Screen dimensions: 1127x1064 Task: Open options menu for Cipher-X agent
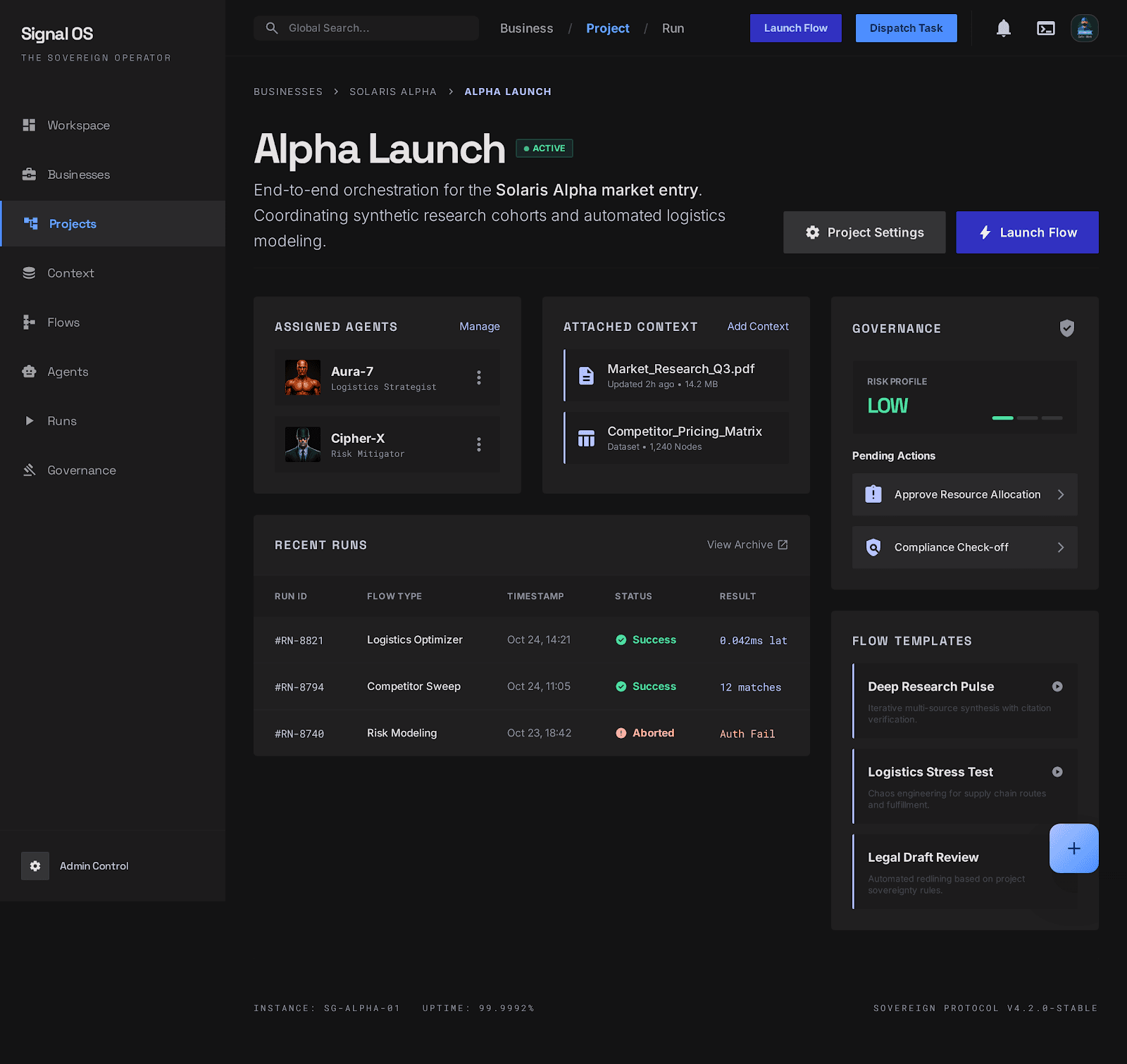(479, 444)
